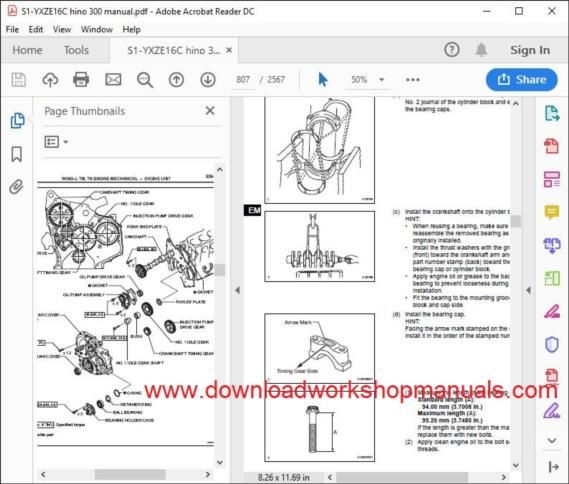
Task: Print the document using printer icon
Action: point(81,79)
